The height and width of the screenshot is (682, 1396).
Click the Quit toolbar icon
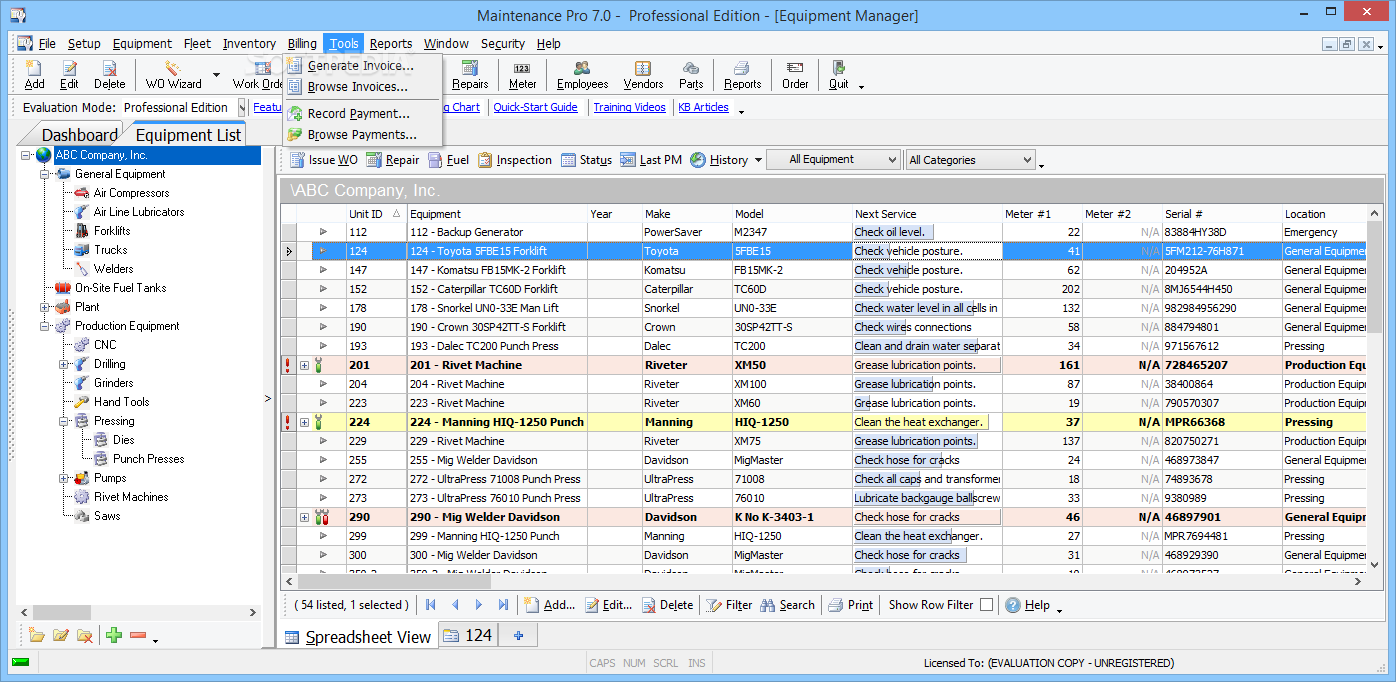pos(838,75)
